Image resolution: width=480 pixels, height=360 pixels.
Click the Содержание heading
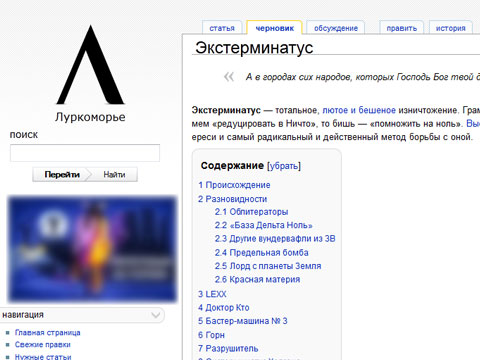click(232, 166)
